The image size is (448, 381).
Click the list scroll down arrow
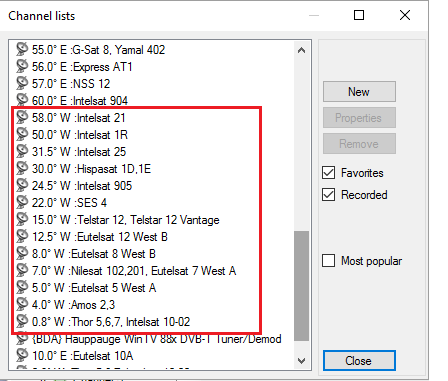(301, 361)
